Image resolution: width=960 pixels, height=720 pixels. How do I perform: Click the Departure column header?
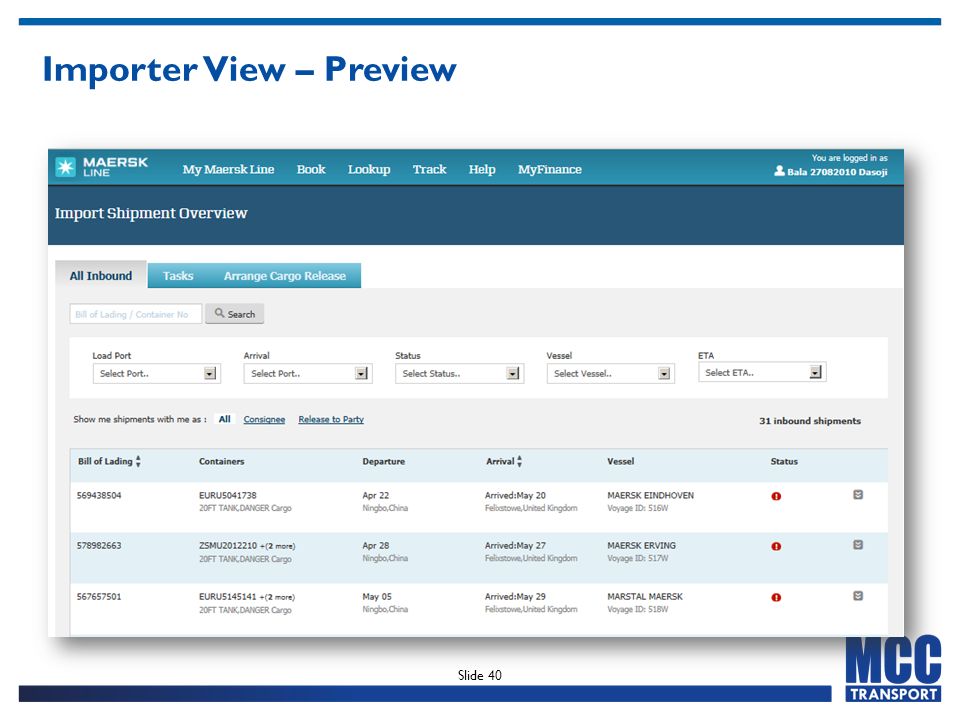pyautogui.click(x=384, y=462)
